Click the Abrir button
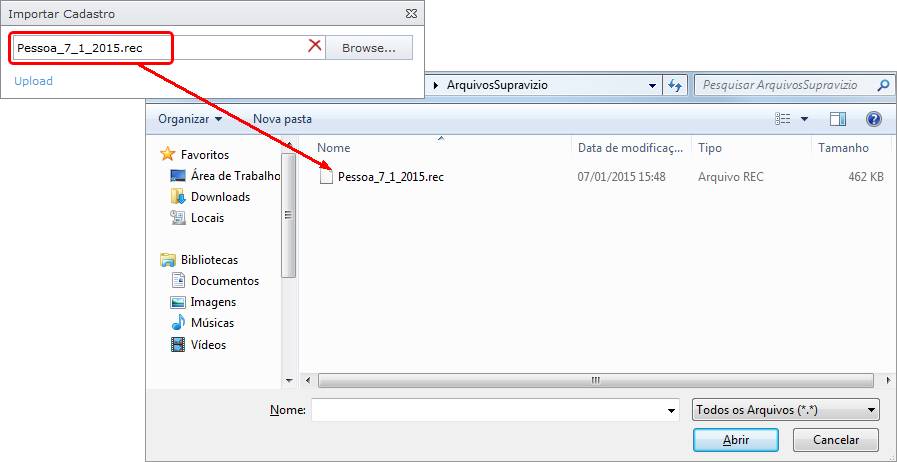897x462 pixels. (736, 440)
